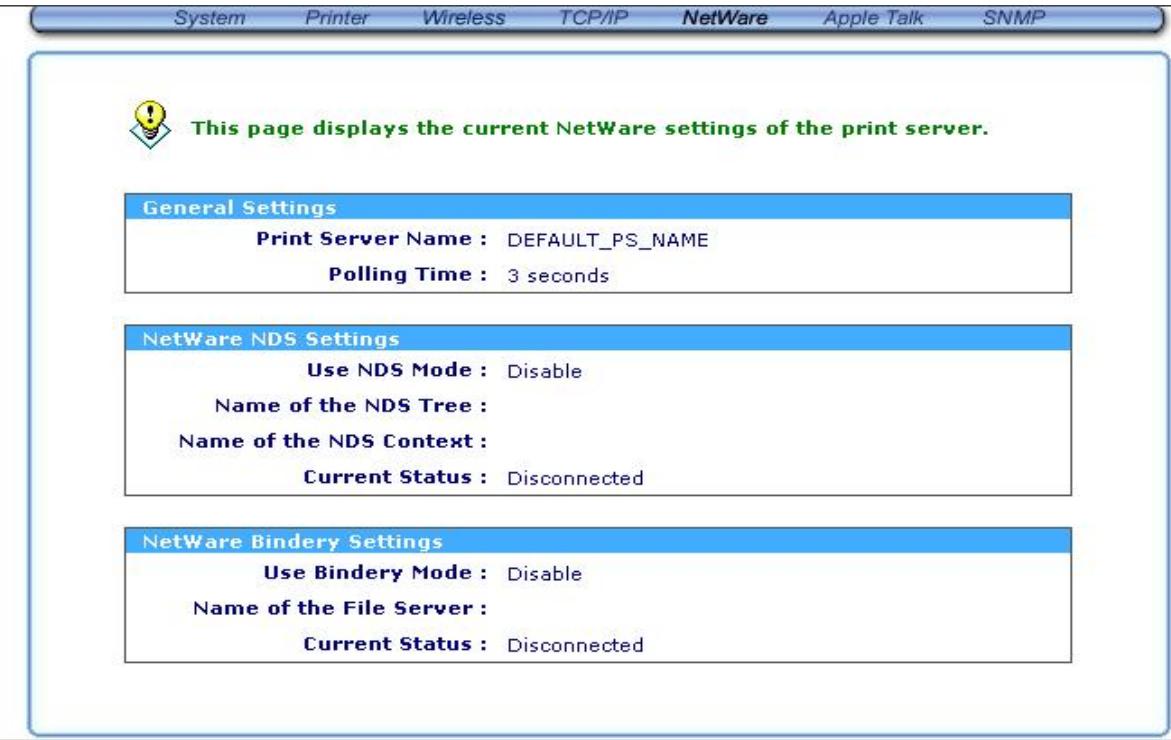Viewport: 1171px width, 740px height.
Task: Click the Name of the File Server label
Action: 340,609
